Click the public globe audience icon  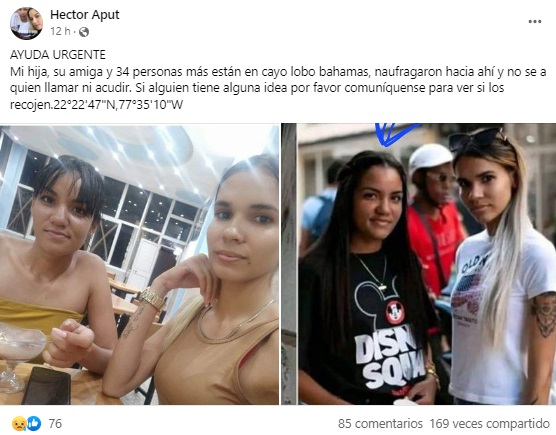84,32
